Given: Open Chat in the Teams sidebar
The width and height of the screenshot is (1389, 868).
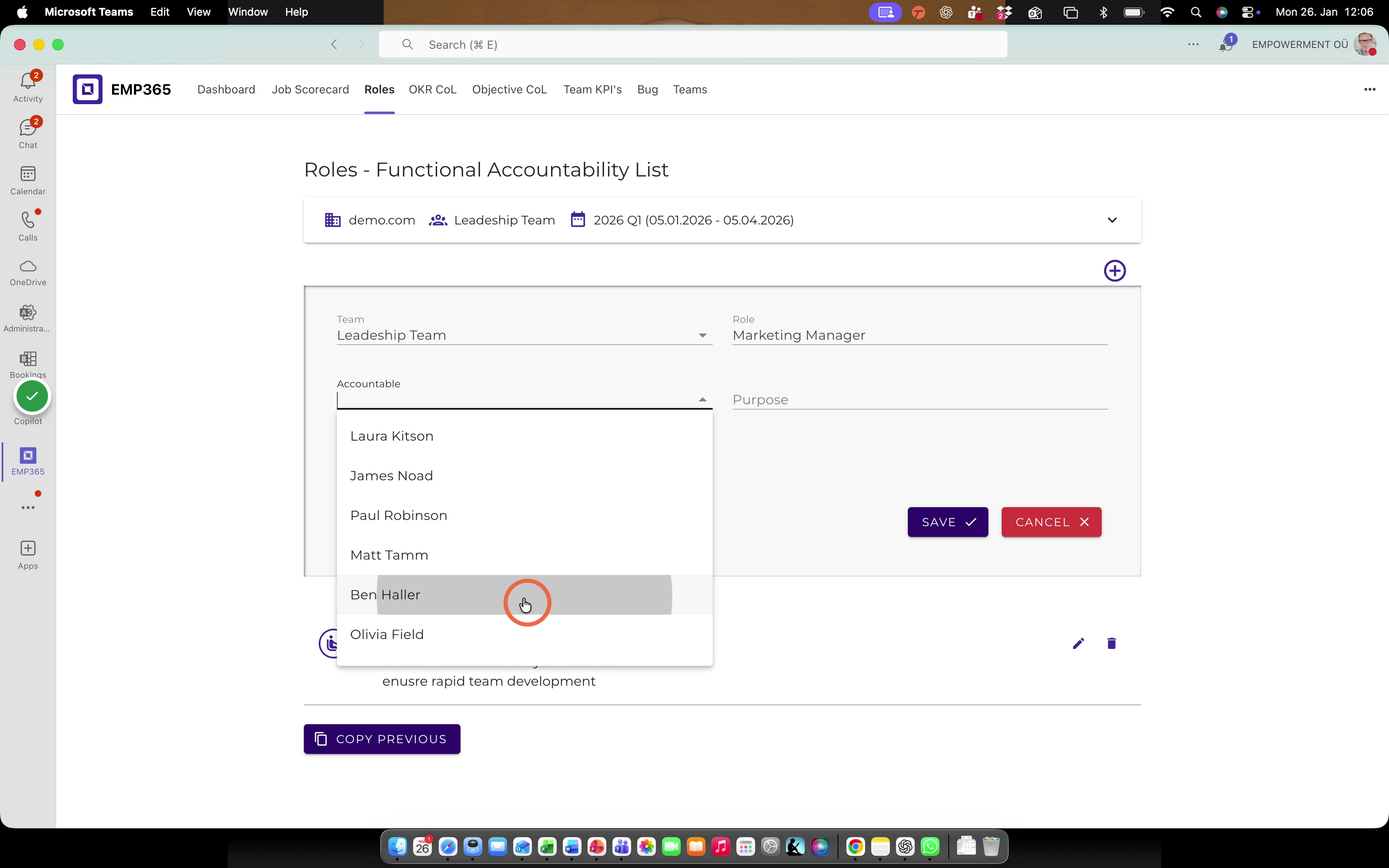Looking at the screenshot, I should click(x=28, y=133).
